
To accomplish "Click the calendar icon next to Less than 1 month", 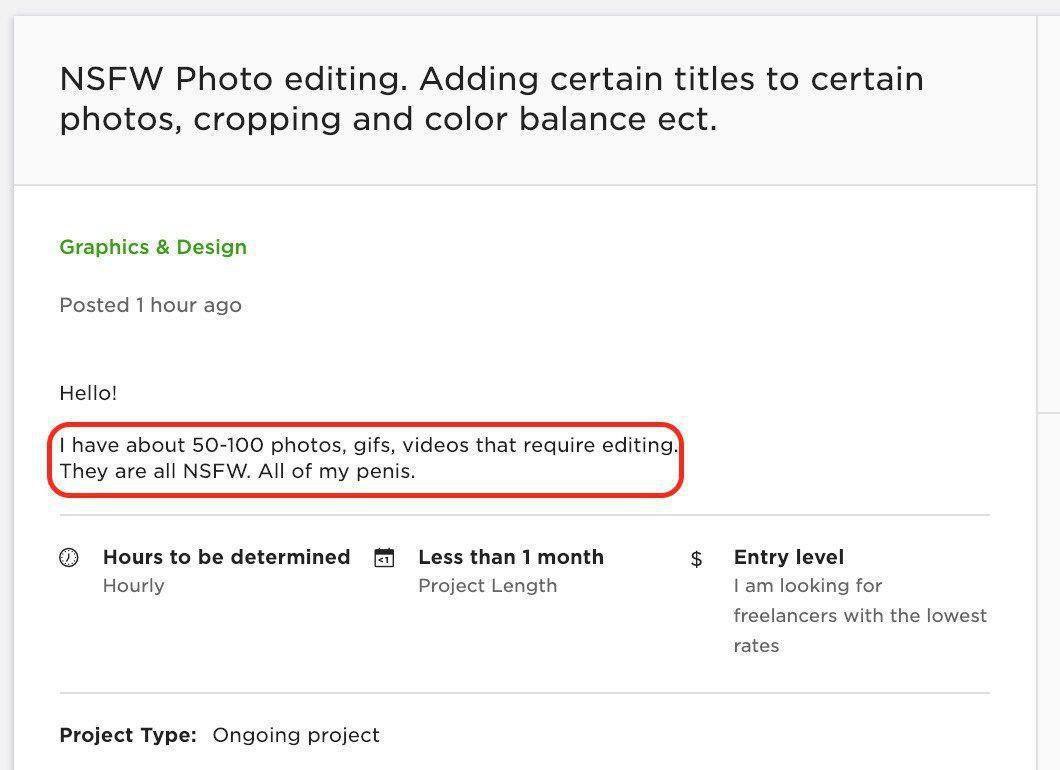I will pos(384,558).
